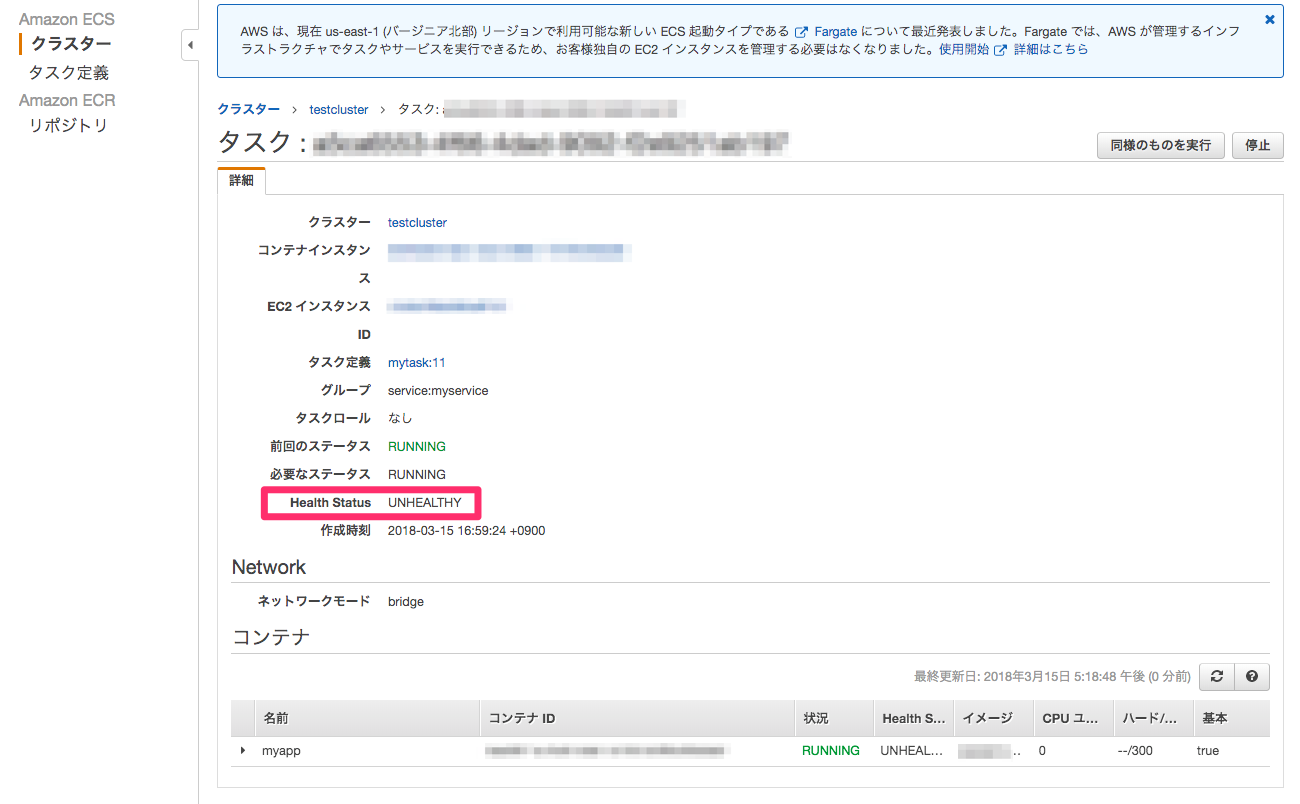The image size is (1300, 804).
Task: Select クラスター in the sidebar menu
Action: point(67,44)
